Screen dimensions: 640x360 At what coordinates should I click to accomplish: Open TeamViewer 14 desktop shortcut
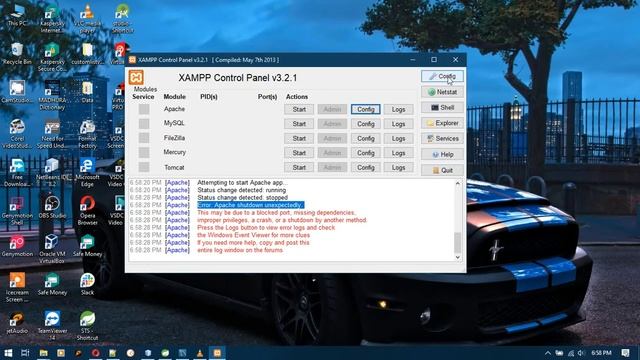[x=52, y=326]
